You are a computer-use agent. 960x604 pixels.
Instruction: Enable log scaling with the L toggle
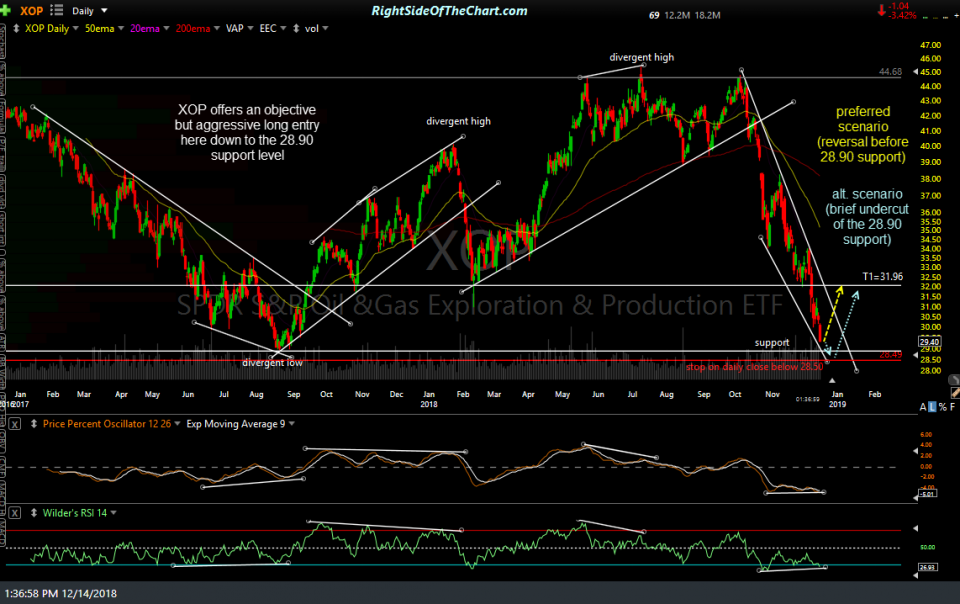[x=932, y=406]
